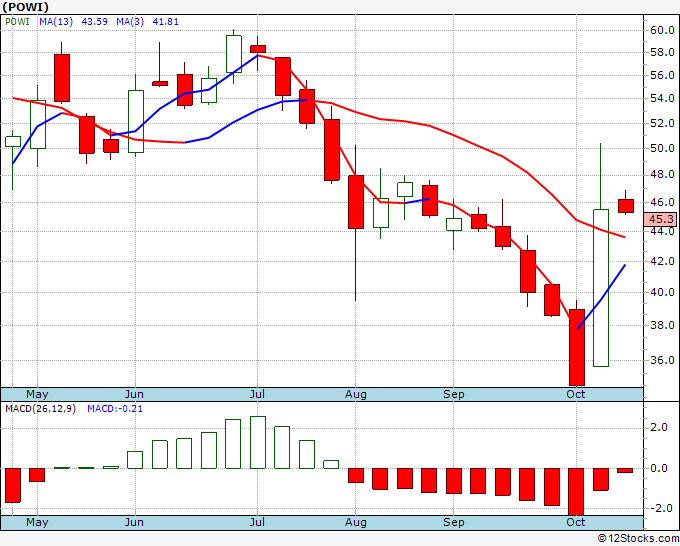Viewport: 680px width, 546px height.
Task: Click the (POWI) chart title
Action: click(x=25, y=7)
